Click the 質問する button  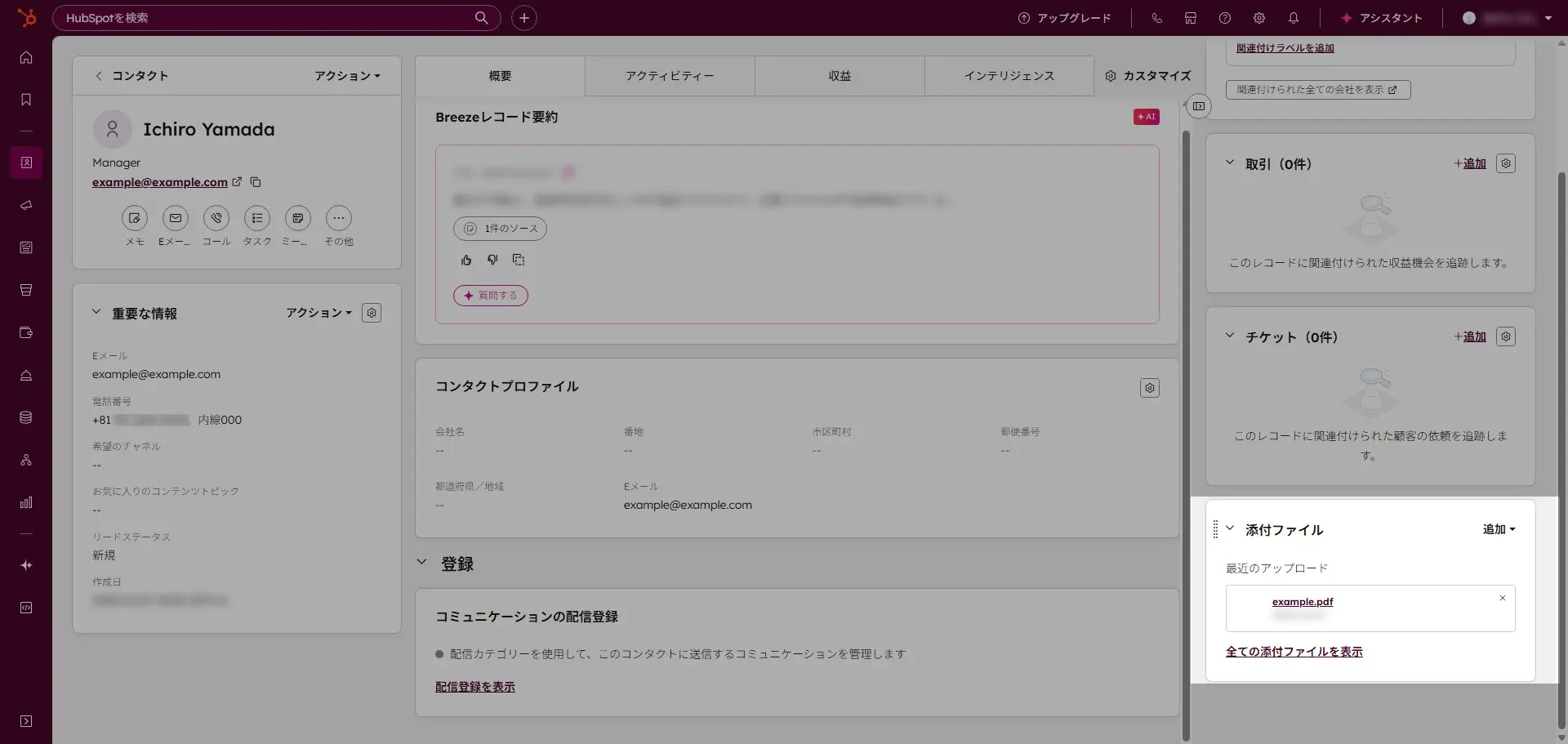click(490, 295)
